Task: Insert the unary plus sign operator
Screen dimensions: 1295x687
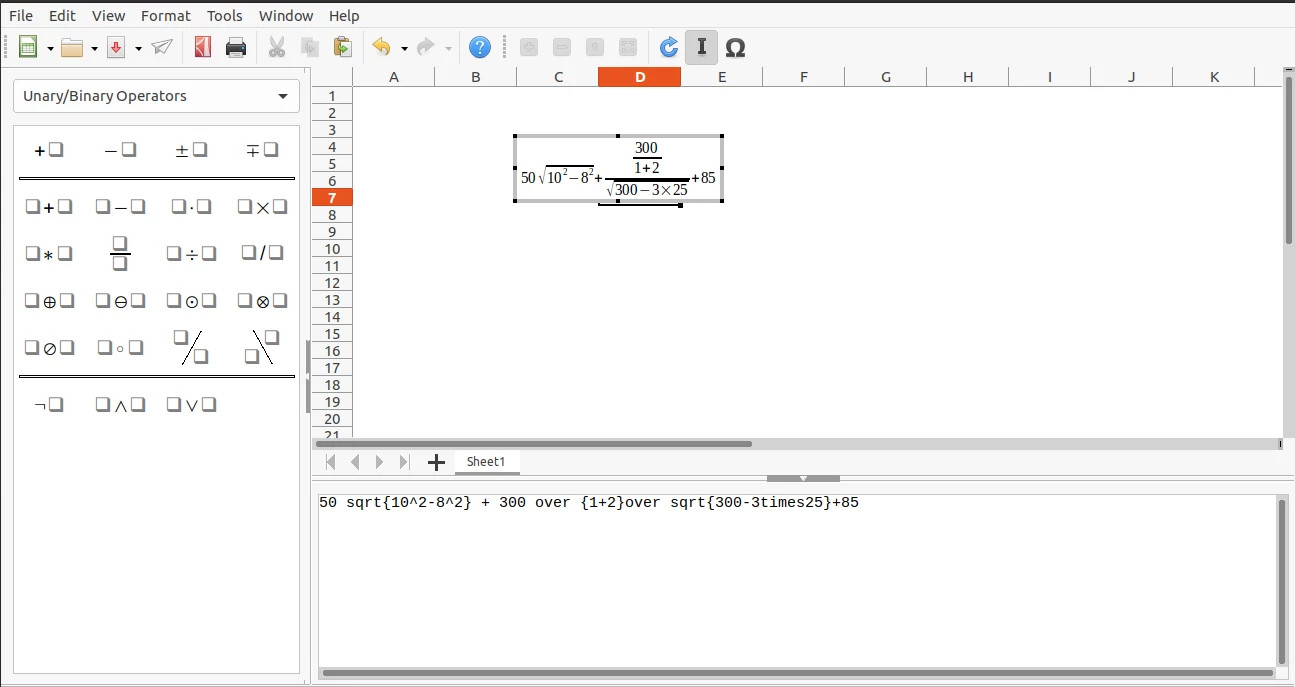Action: tap(49, 150)
